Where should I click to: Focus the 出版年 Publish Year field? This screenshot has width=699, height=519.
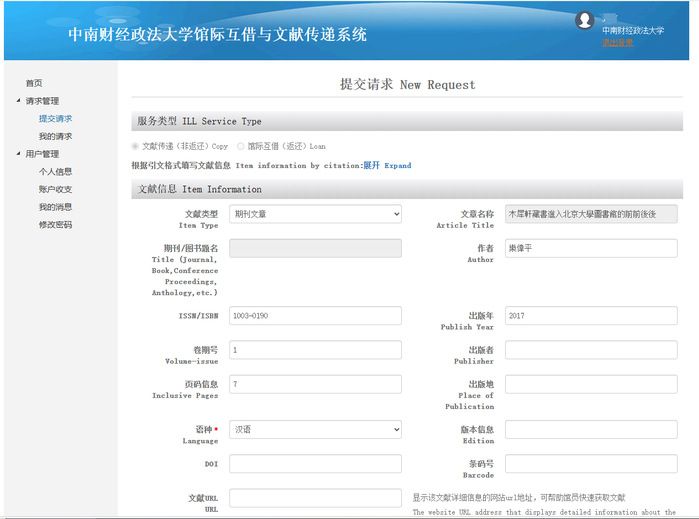point(590,316)
